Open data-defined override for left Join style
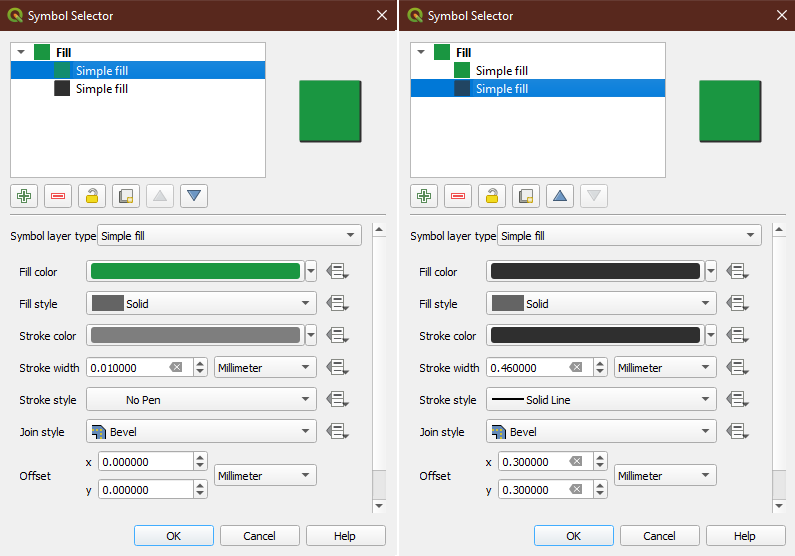This screenshot has width=795, height=556. coord(337,431)
